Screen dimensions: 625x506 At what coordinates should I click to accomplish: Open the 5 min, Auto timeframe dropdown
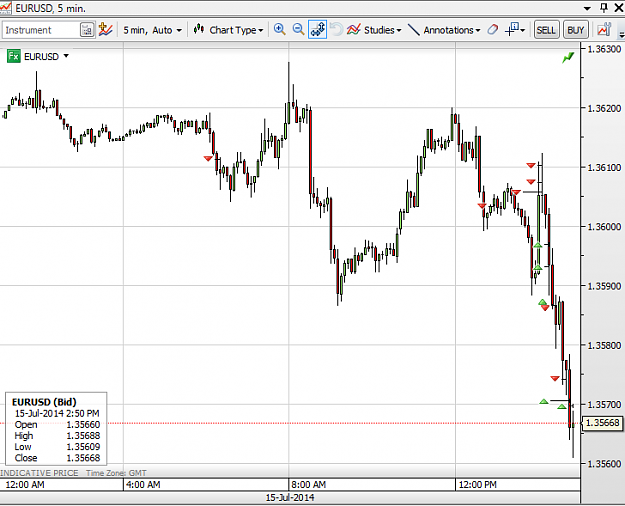152,30
